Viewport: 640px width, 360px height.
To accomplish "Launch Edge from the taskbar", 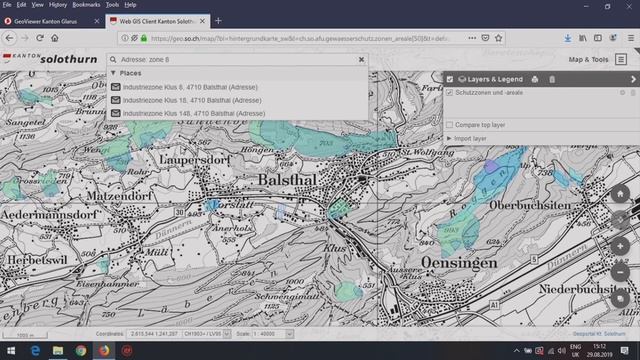I will pos(35,351).
